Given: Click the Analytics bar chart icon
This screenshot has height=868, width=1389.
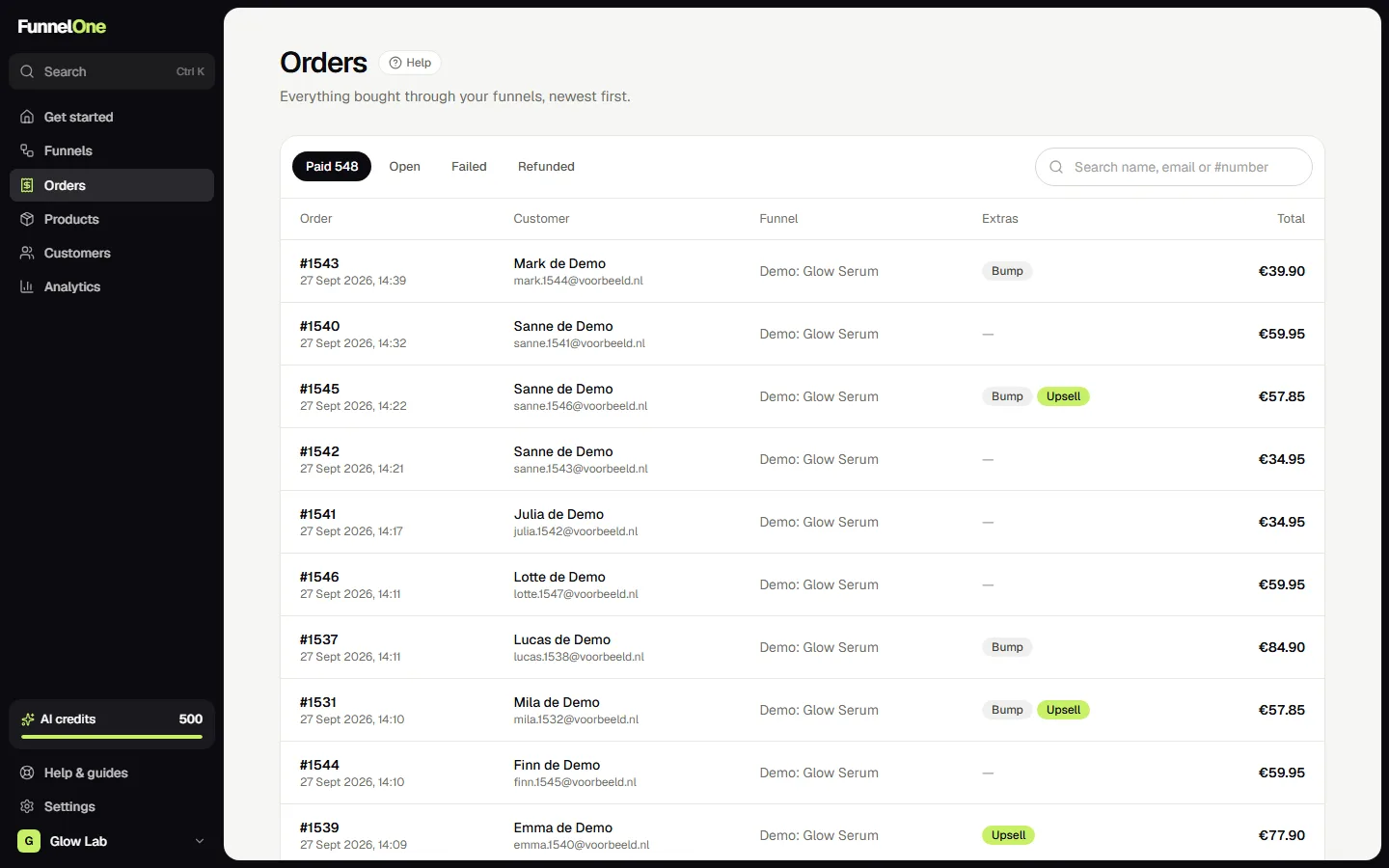Looking at the screenshot, I should coord(27,286).
